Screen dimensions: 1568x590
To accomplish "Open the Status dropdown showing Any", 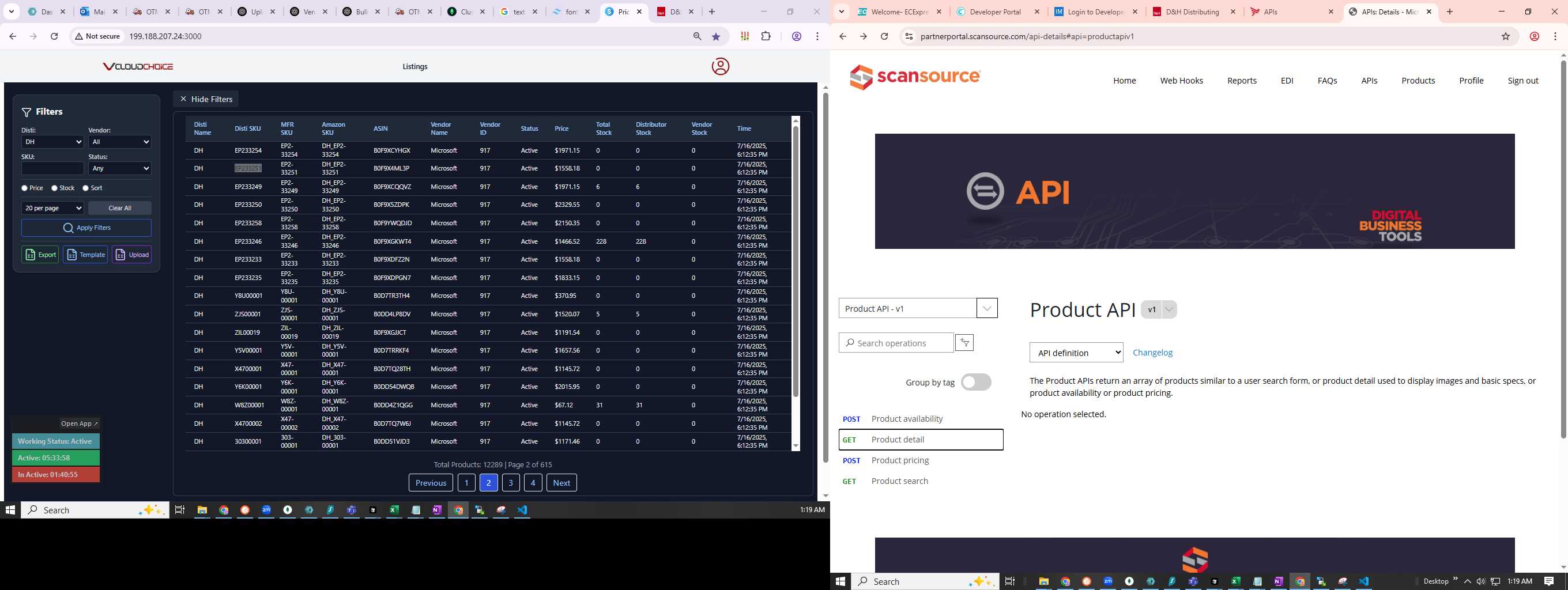I will click(x=120, y=168).
